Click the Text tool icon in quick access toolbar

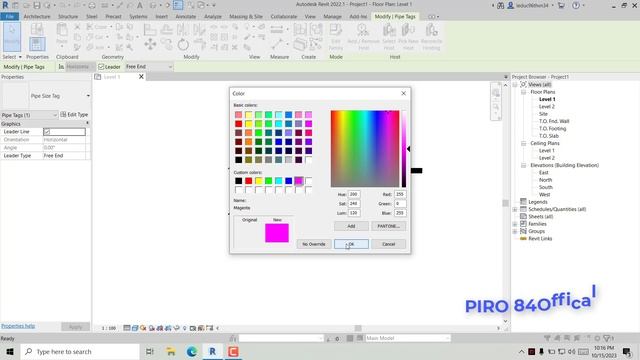140,5
